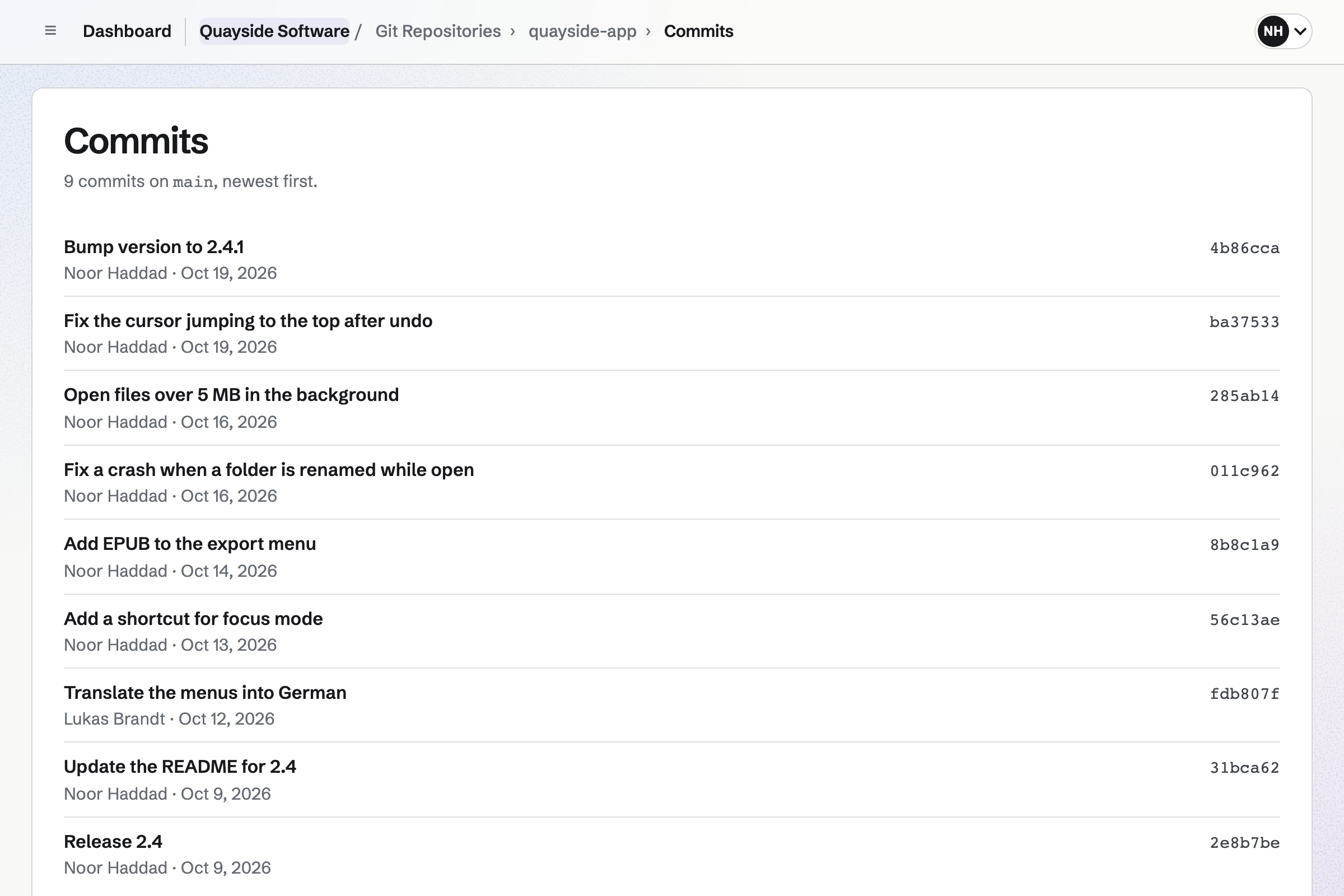
Task: Click commit hash ba37533
Action: [x=1244, y=321]
